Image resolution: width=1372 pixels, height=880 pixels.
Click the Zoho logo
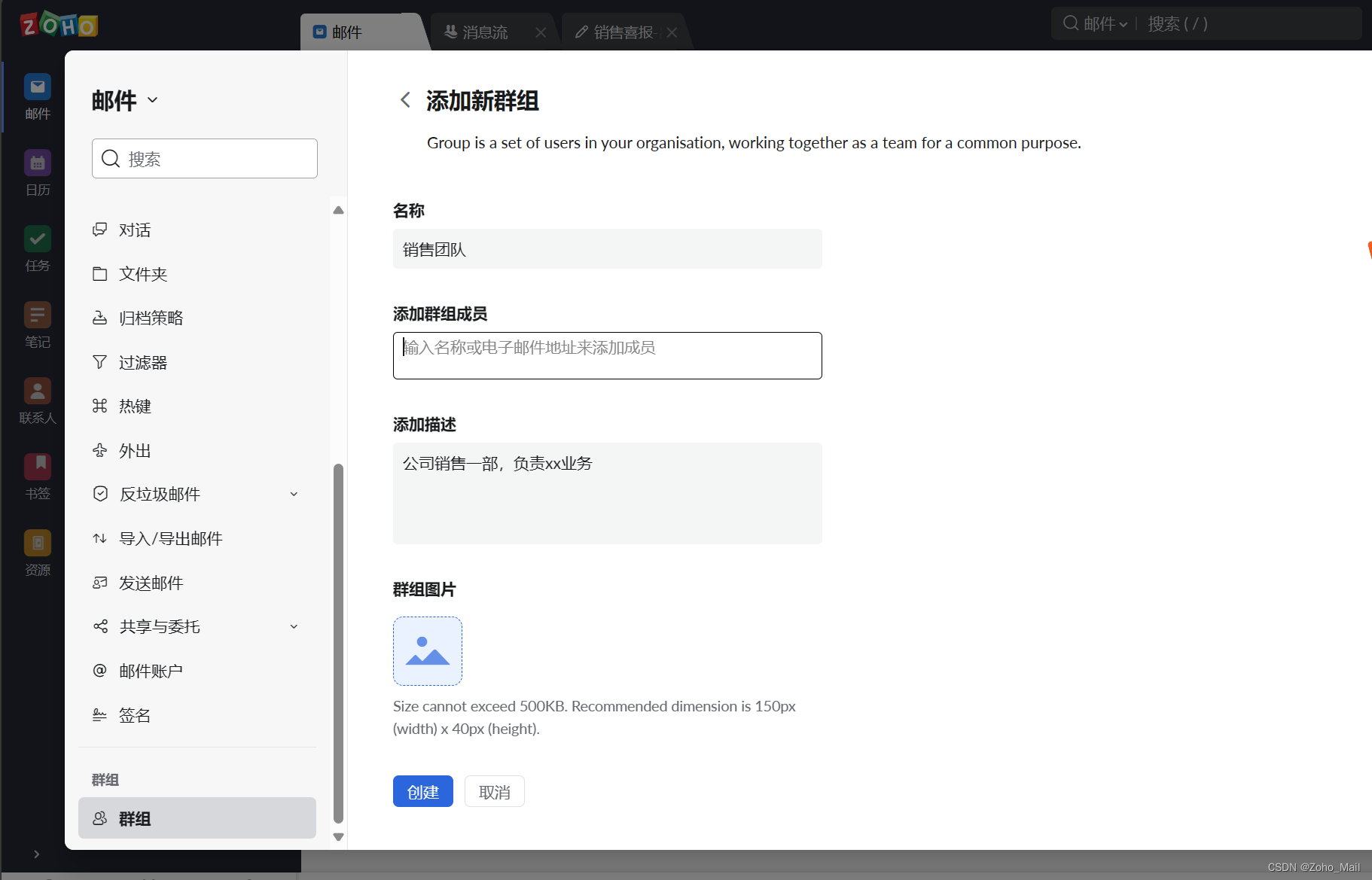click(59, 25)
